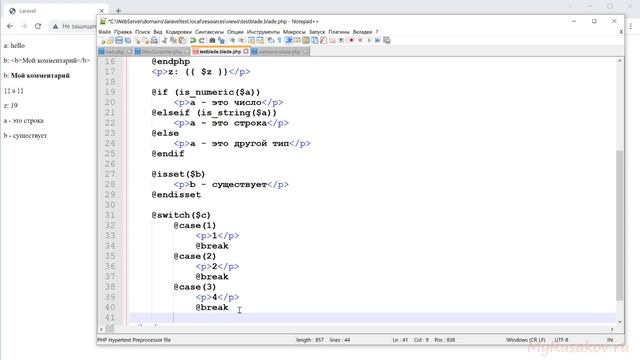This screenshot has height=360, width=640.
Task: Open the Инструменты menu
Action: [x=263, y=32]
